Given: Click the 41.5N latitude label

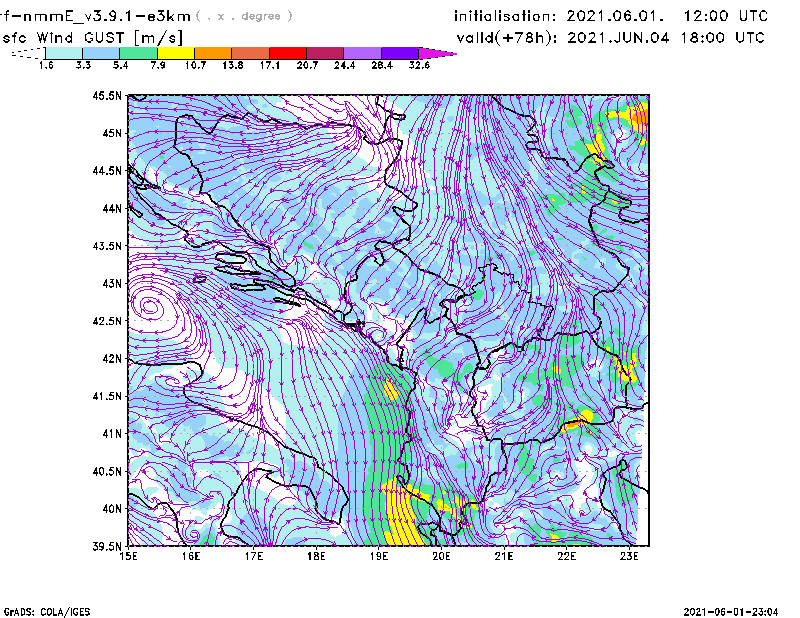Looking at the screenshot, I should coord(107,396).
